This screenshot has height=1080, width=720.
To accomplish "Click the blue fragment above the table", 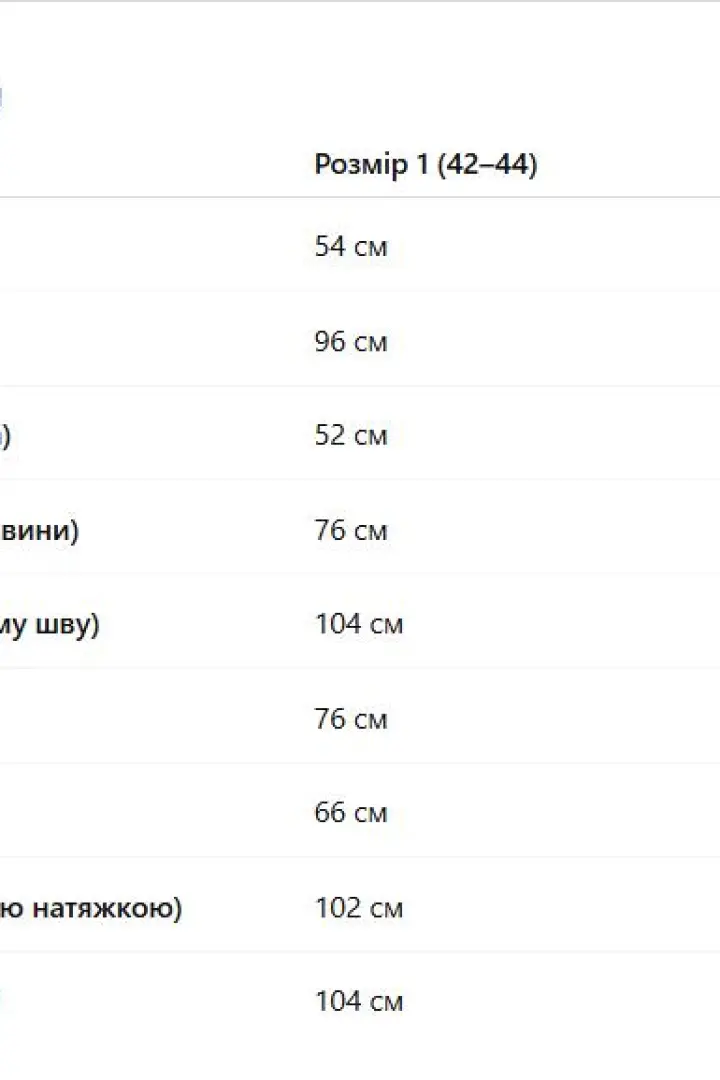I will pos(1,97).
